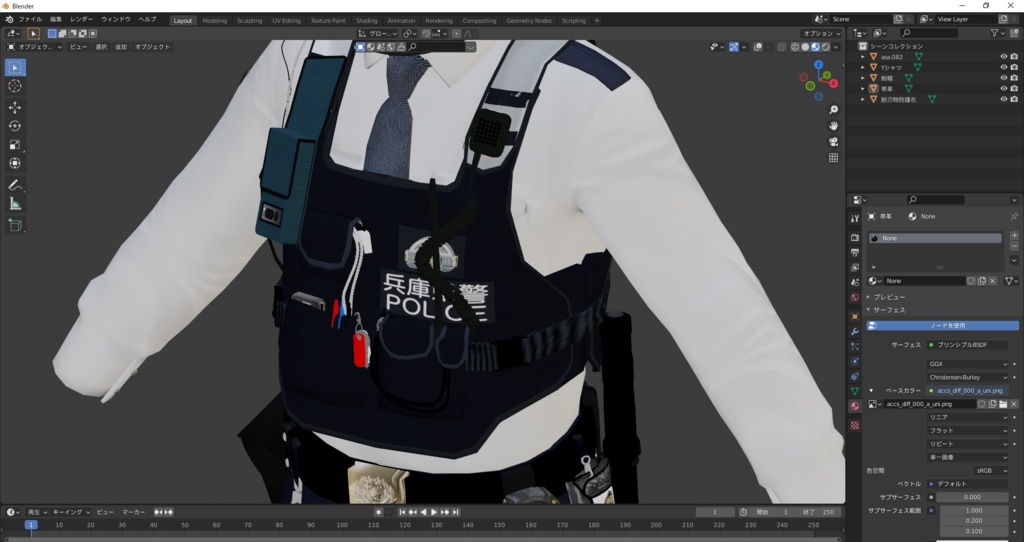1024x542 pixels.
Task: Switch to Wireframe viewport shading
Action: tap(795, 47)
